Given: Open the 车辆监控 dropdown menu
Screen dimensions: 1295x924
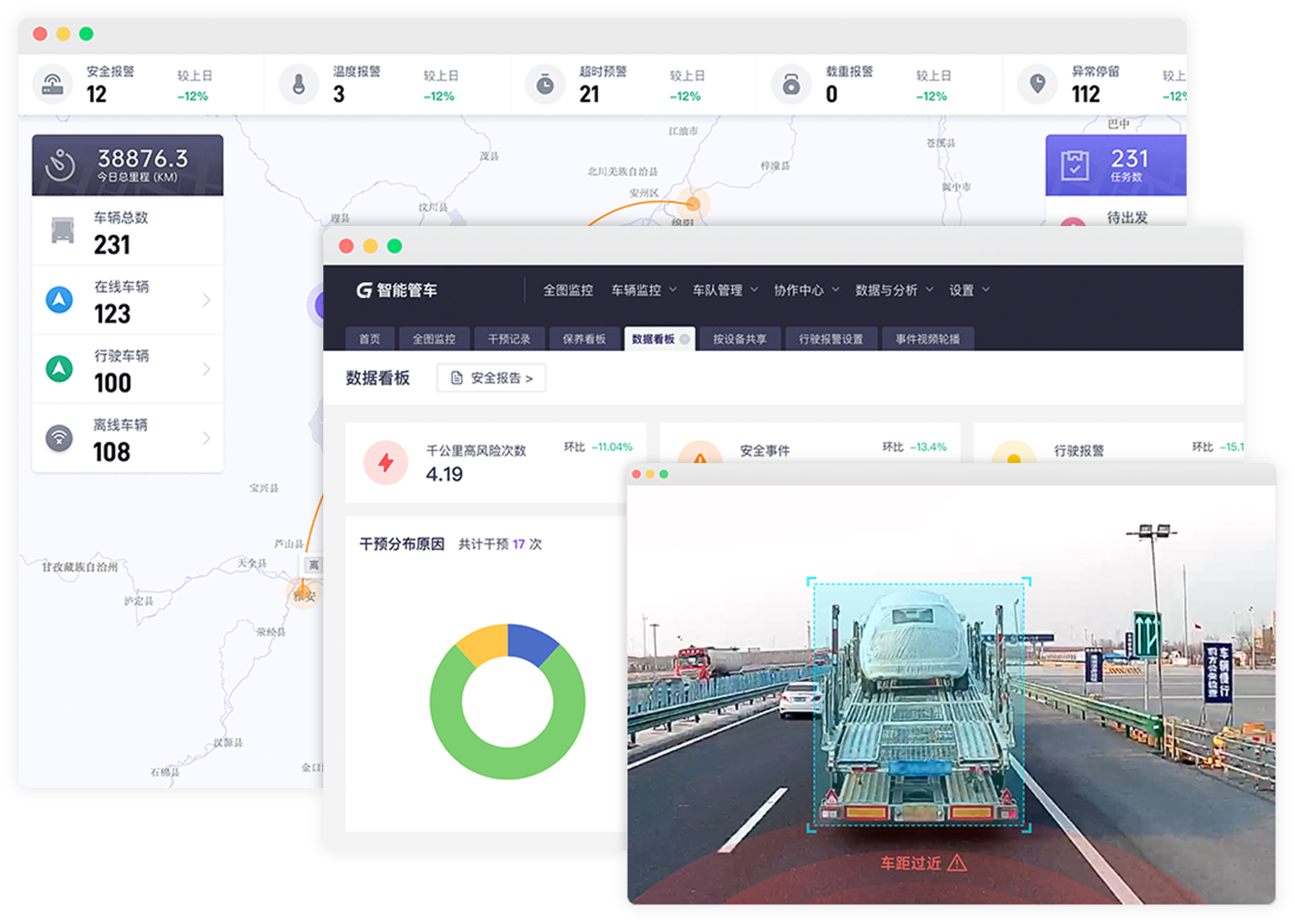Looking at the screenshot, I should coord(644,290).
